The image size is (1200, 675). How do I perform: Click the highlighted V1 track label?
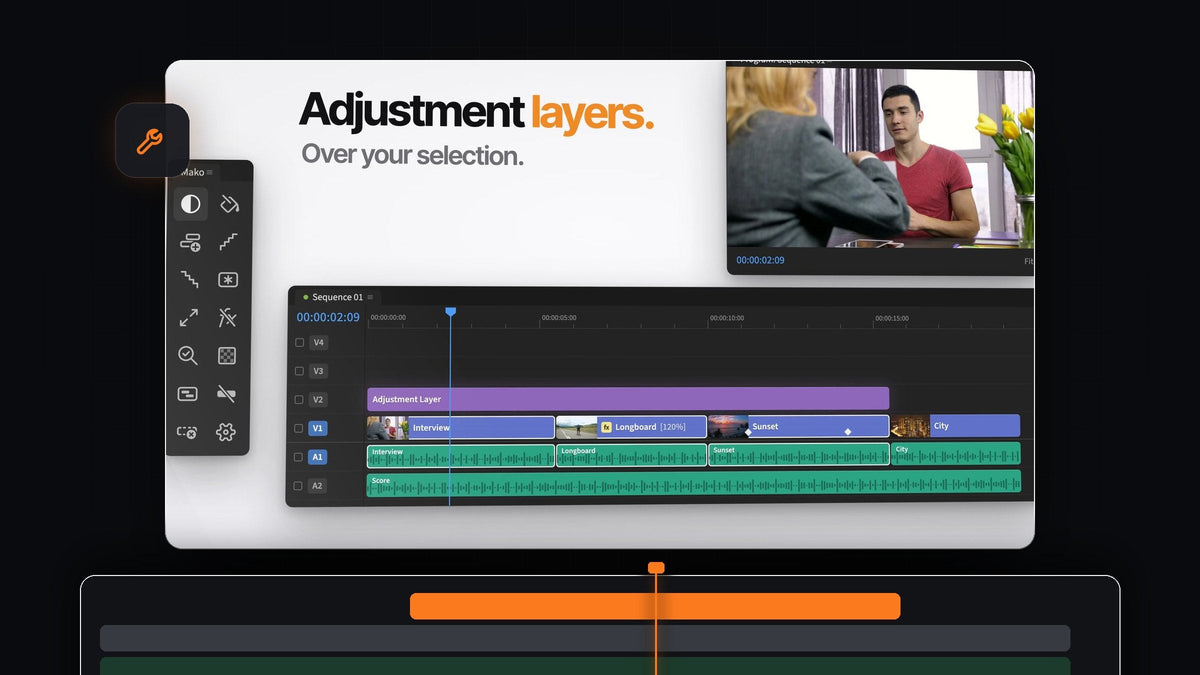point(318,428)
